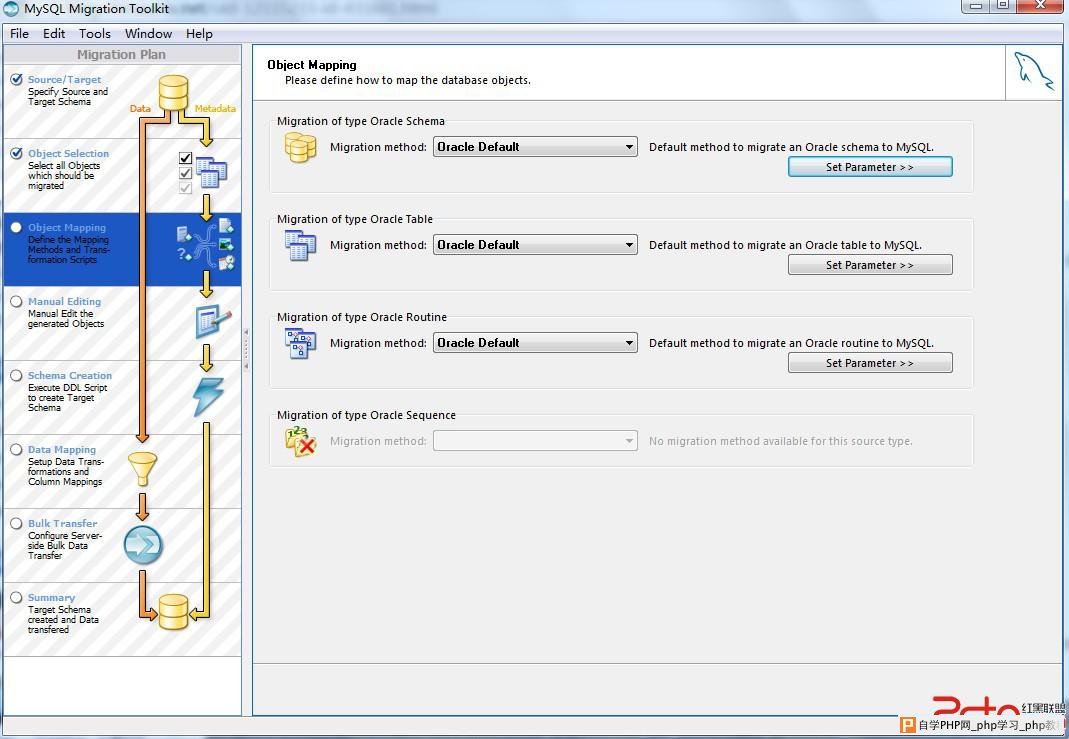Click the panel splitter collapse handle
The image size is (1069, 739).
pyautogui.click(x=246, y=350)
